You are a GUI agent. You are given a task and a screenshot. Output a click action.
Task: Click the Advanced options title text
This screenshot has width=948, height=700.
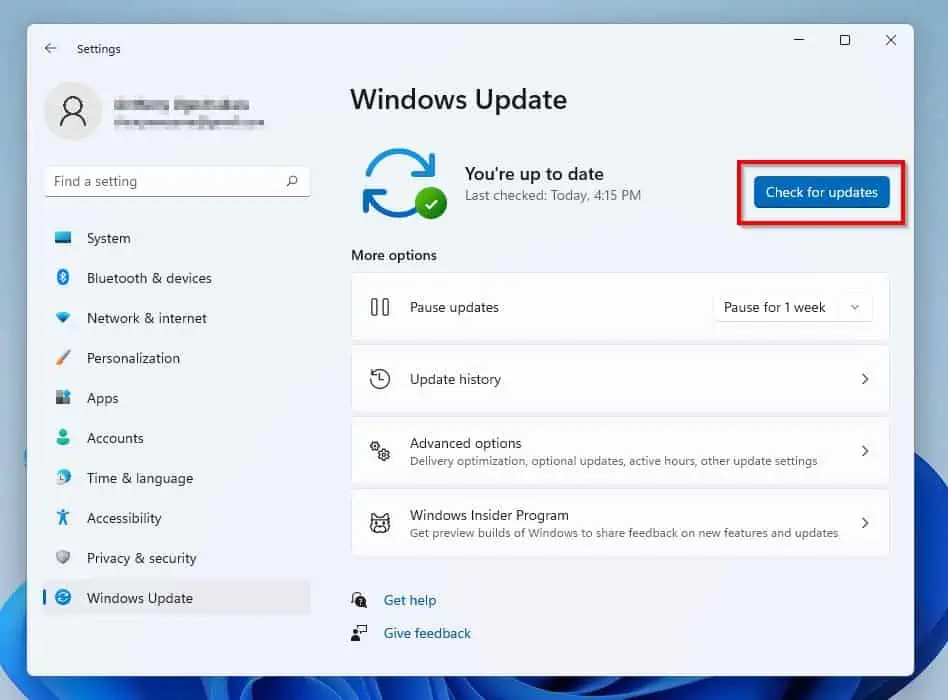tap(466, 443)
